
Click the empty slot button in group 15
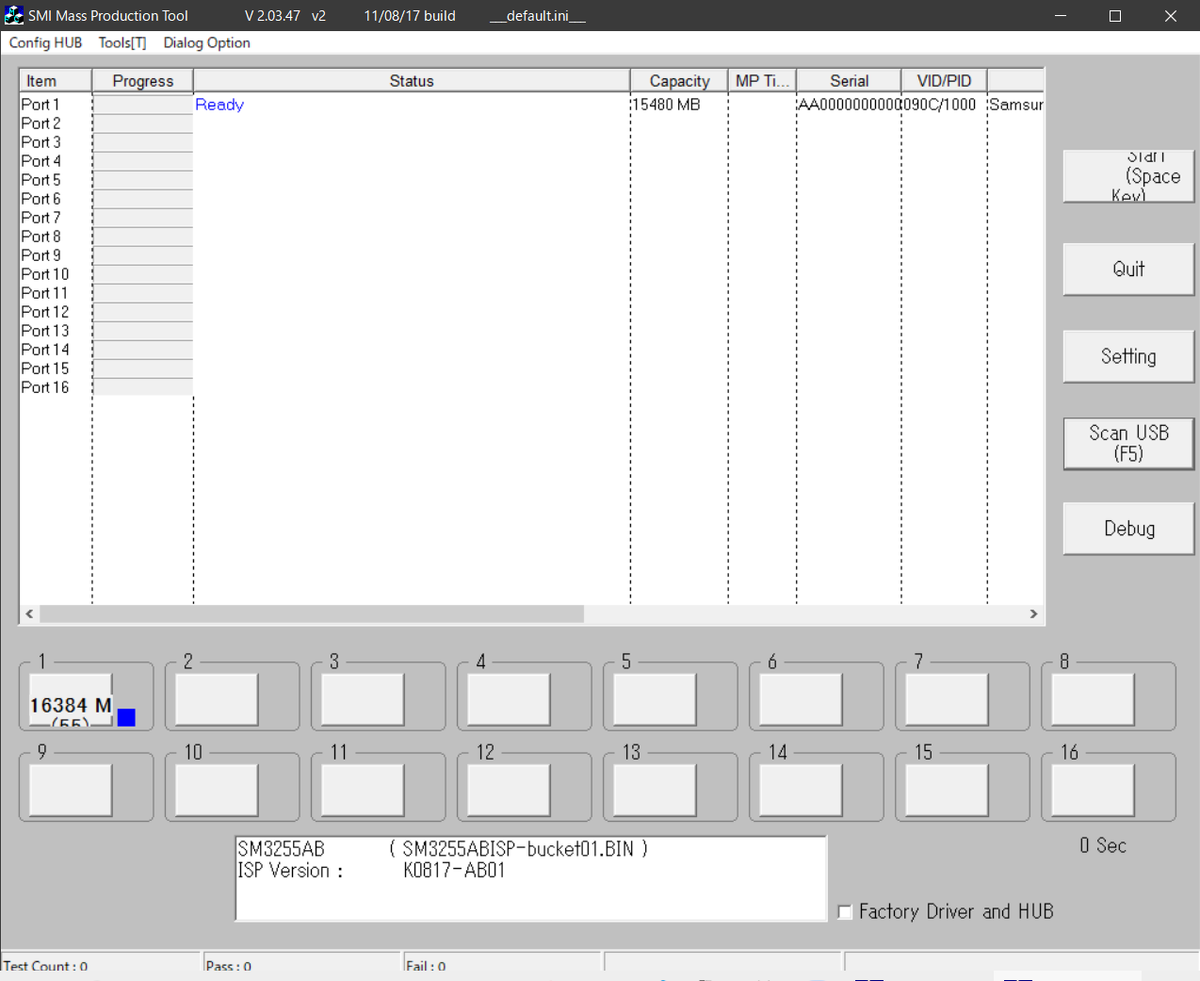946,790
